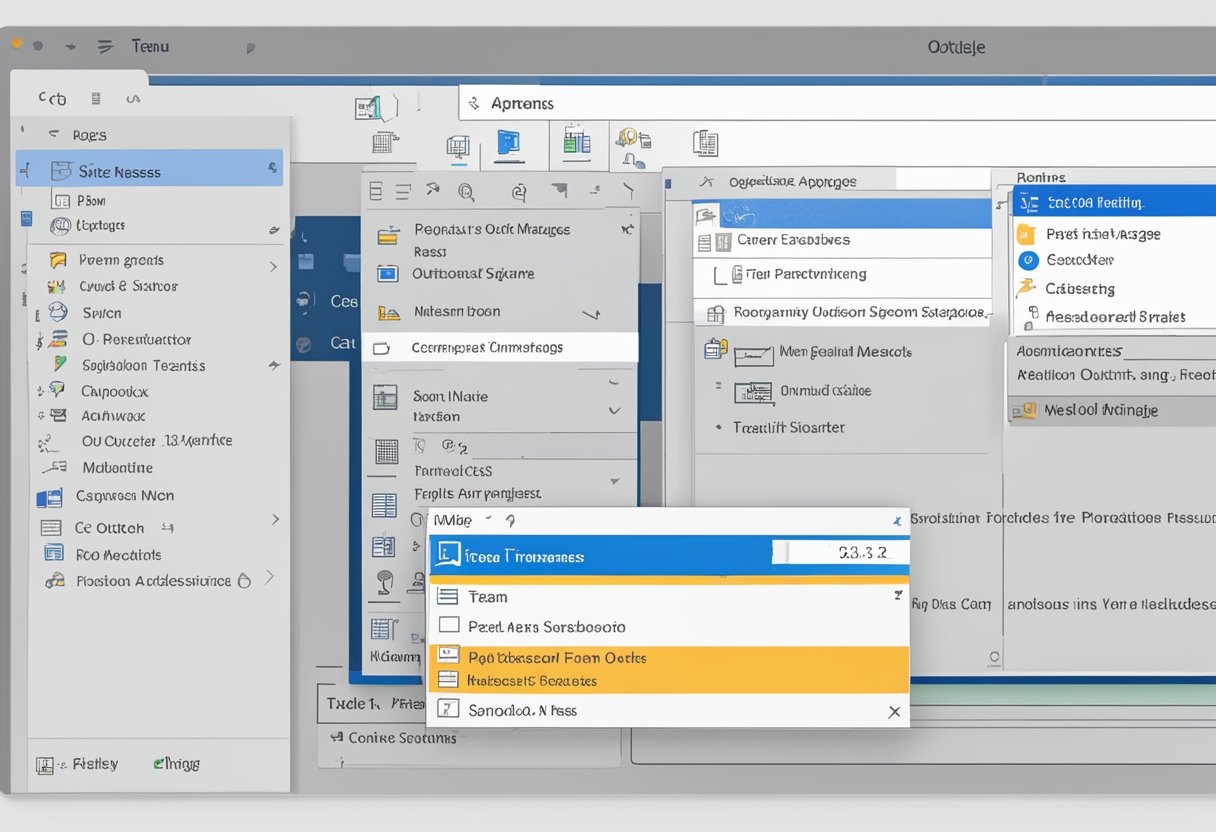Click the document icon right of the ribbon
Image resolution: width=1216 pixels, height=832 pixels.
pyautogui.click(x=705, y=143)
